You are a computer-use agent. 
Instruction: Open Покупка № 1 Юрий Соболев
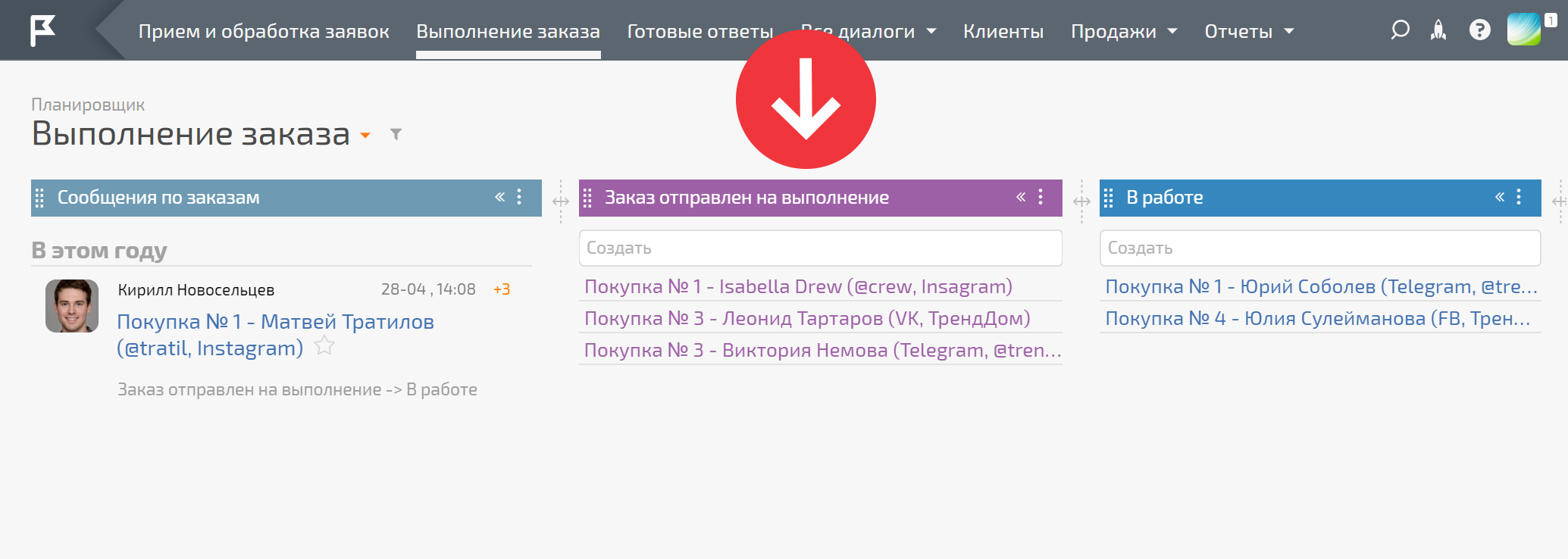[1321, 286]
